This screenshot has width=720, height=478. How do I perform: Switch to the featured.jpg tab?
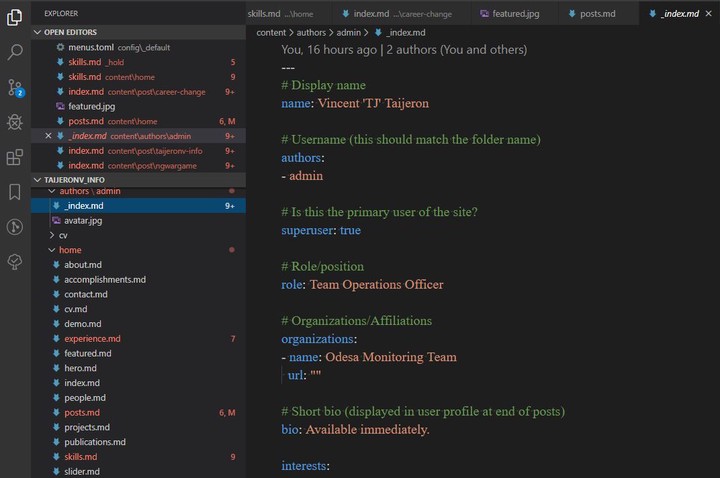[510, 14]
